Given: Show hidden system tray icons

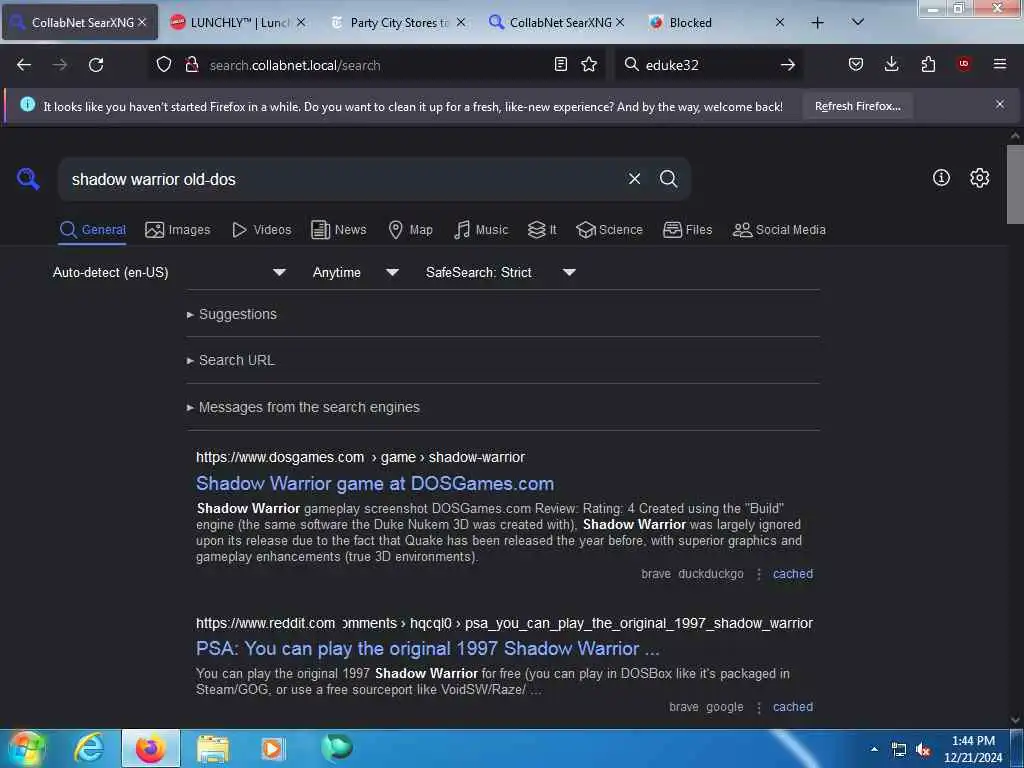Looking at the screenshot, I should click(874, 749).
